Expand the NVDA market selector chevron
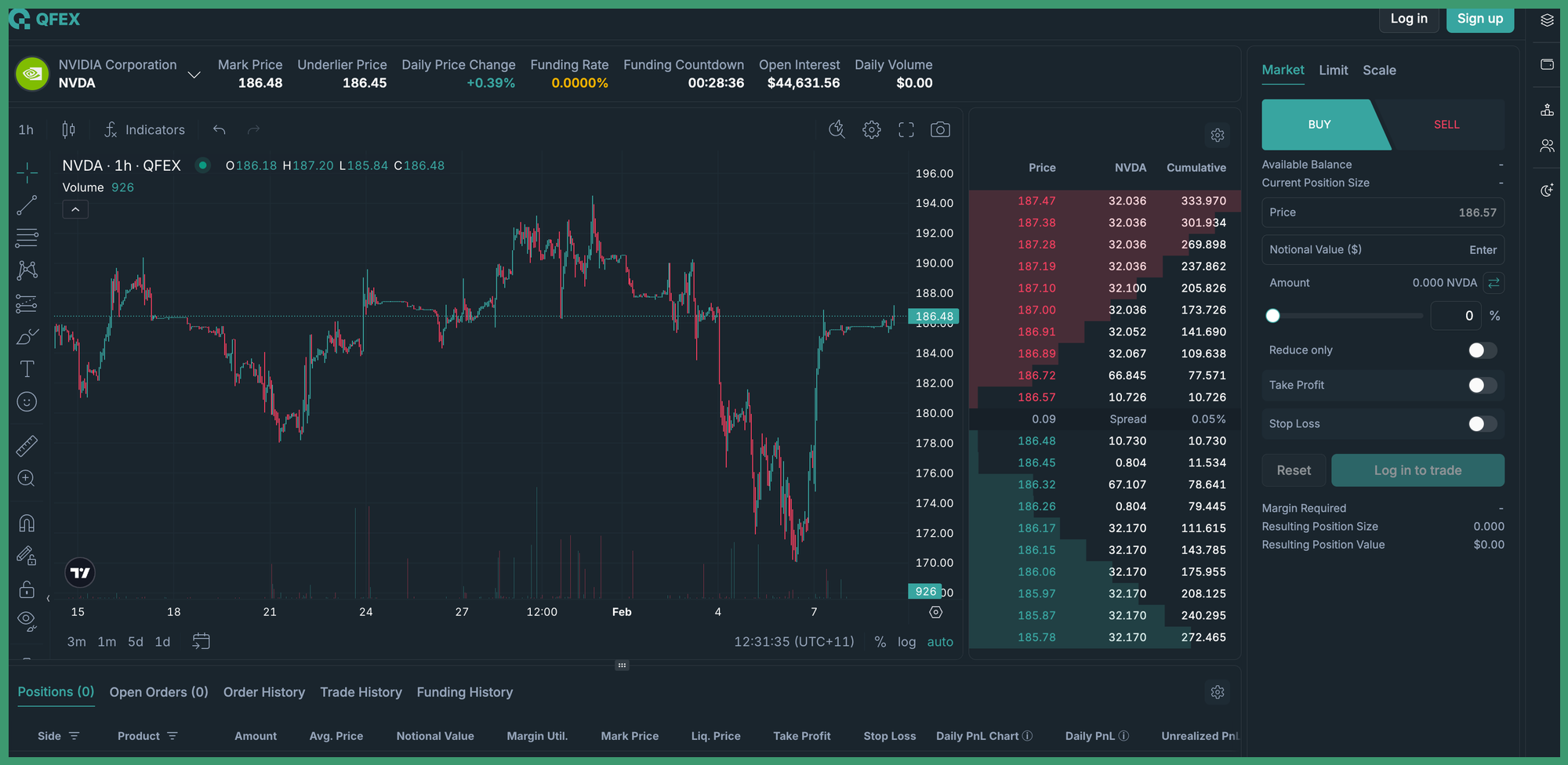Image resolution: width=1568 pixels, height=765 pixels. tap(194, 74)
